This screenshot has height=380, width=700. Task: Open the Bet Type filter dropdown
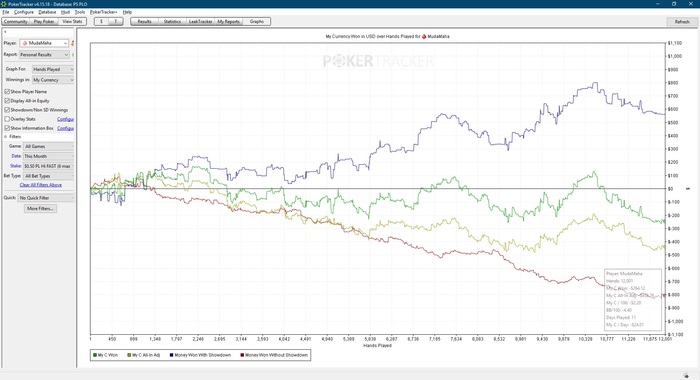[x=48, y=176]
